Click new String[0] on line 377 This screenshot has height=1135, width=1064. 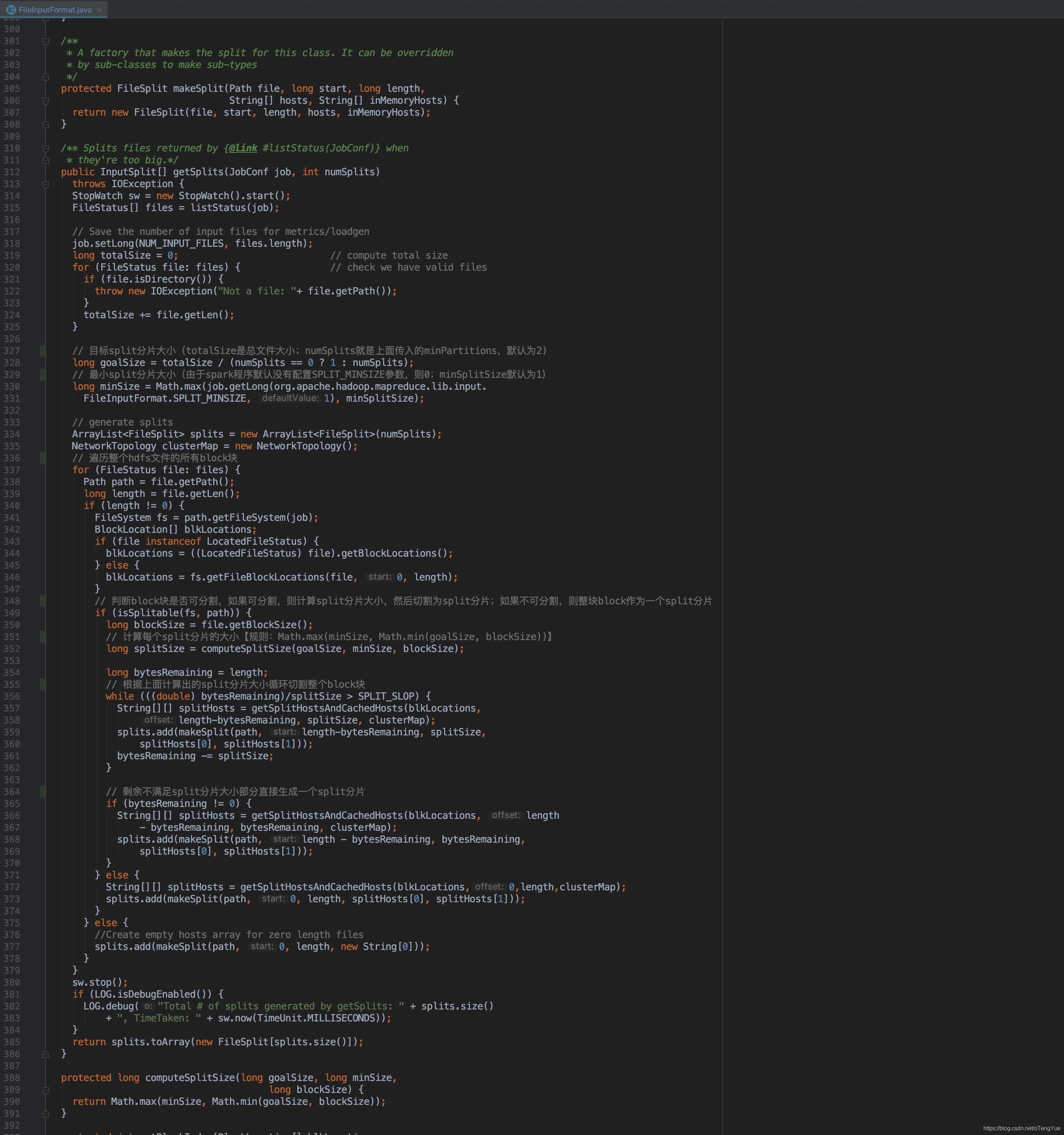point(377,947)
